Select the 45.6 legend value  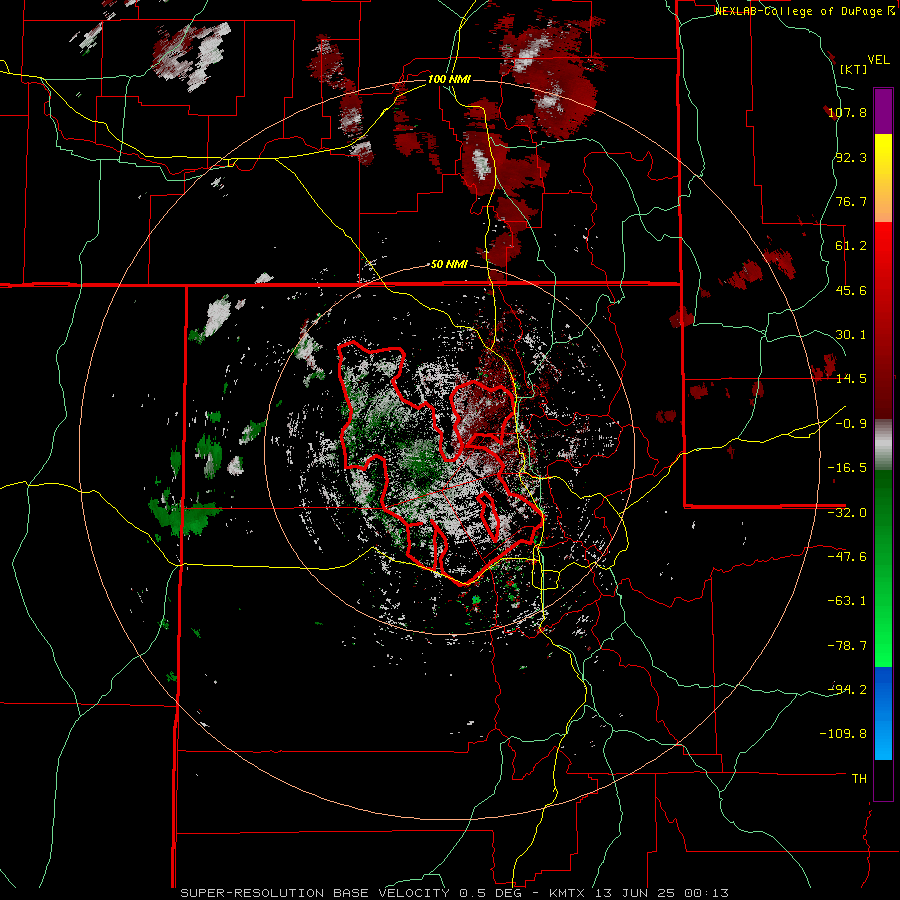pyautogui.click(x=851, y=290)
